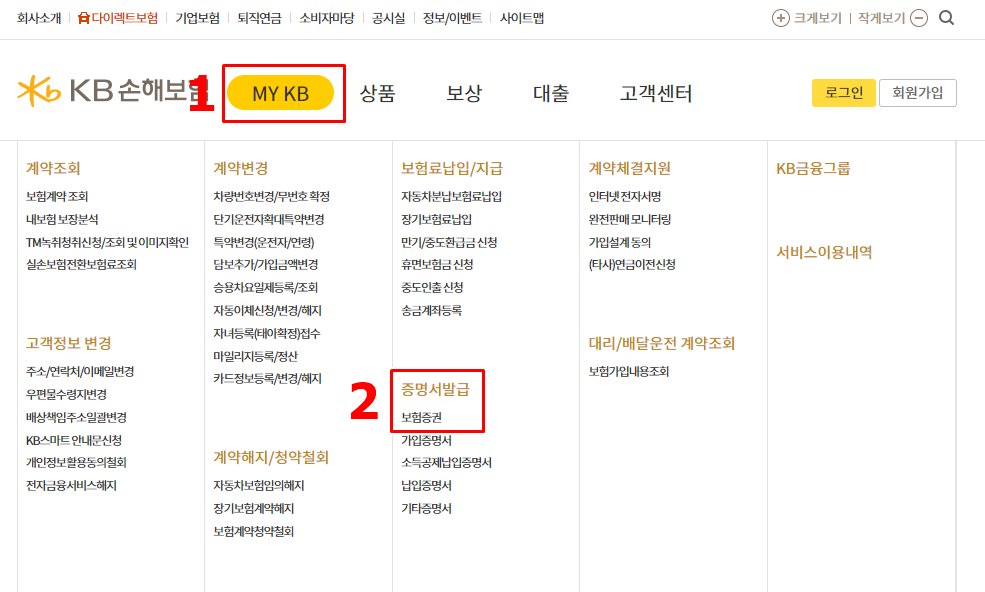
Task: Open 보험계약 조회
Action: pyautogui.click(x=57, y=197)
